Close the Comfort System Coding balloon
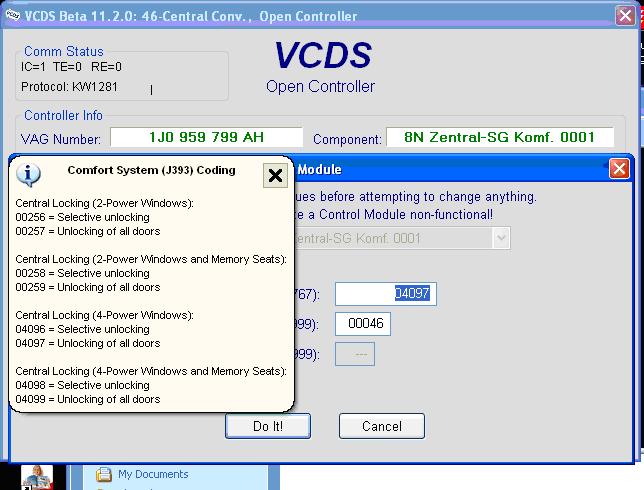644x490 pixels. [x=275, y=175]
